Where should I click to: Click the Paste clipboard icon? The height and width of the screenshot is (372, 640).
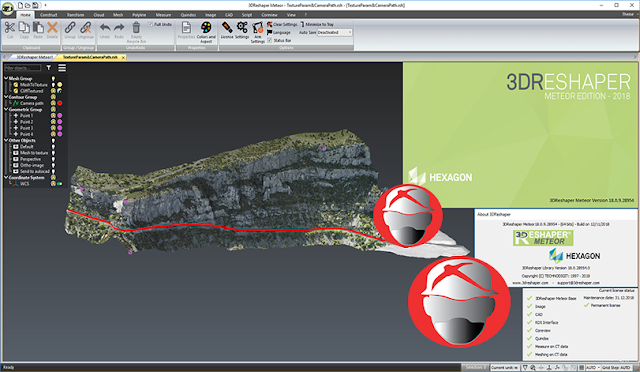pos(38,28)
